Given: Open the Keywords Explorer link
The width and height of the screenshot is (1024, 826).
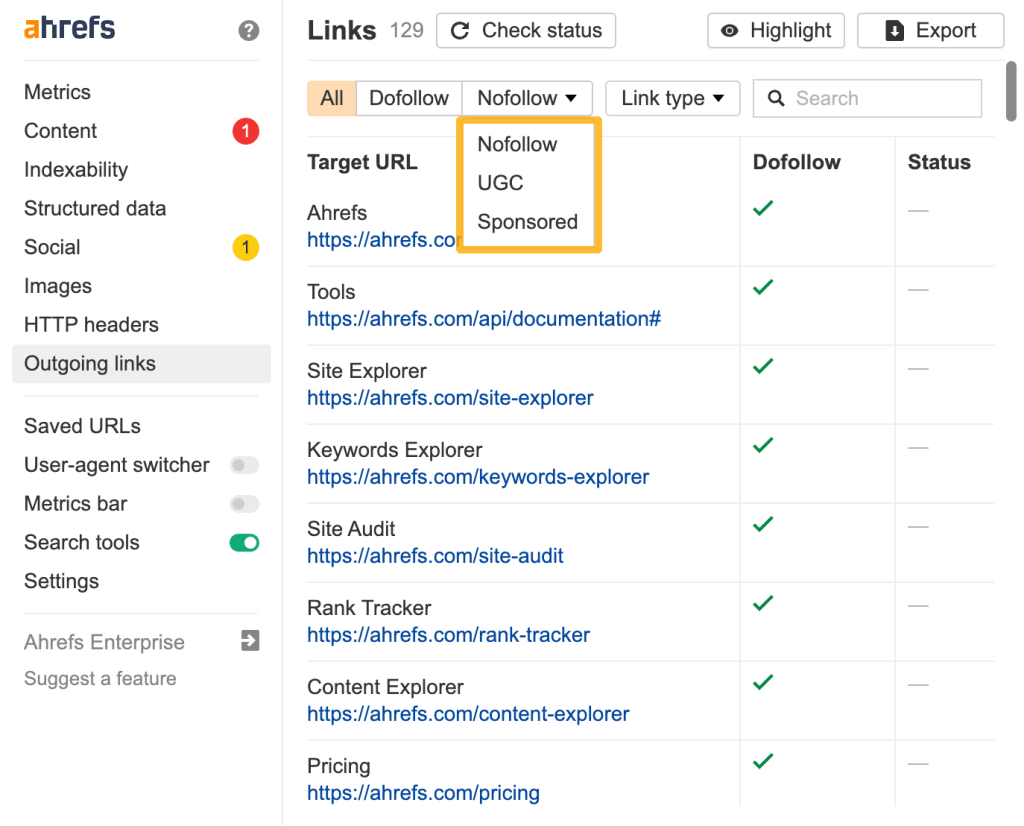Looking at the screenshot, I should click(x=478, y=477).
